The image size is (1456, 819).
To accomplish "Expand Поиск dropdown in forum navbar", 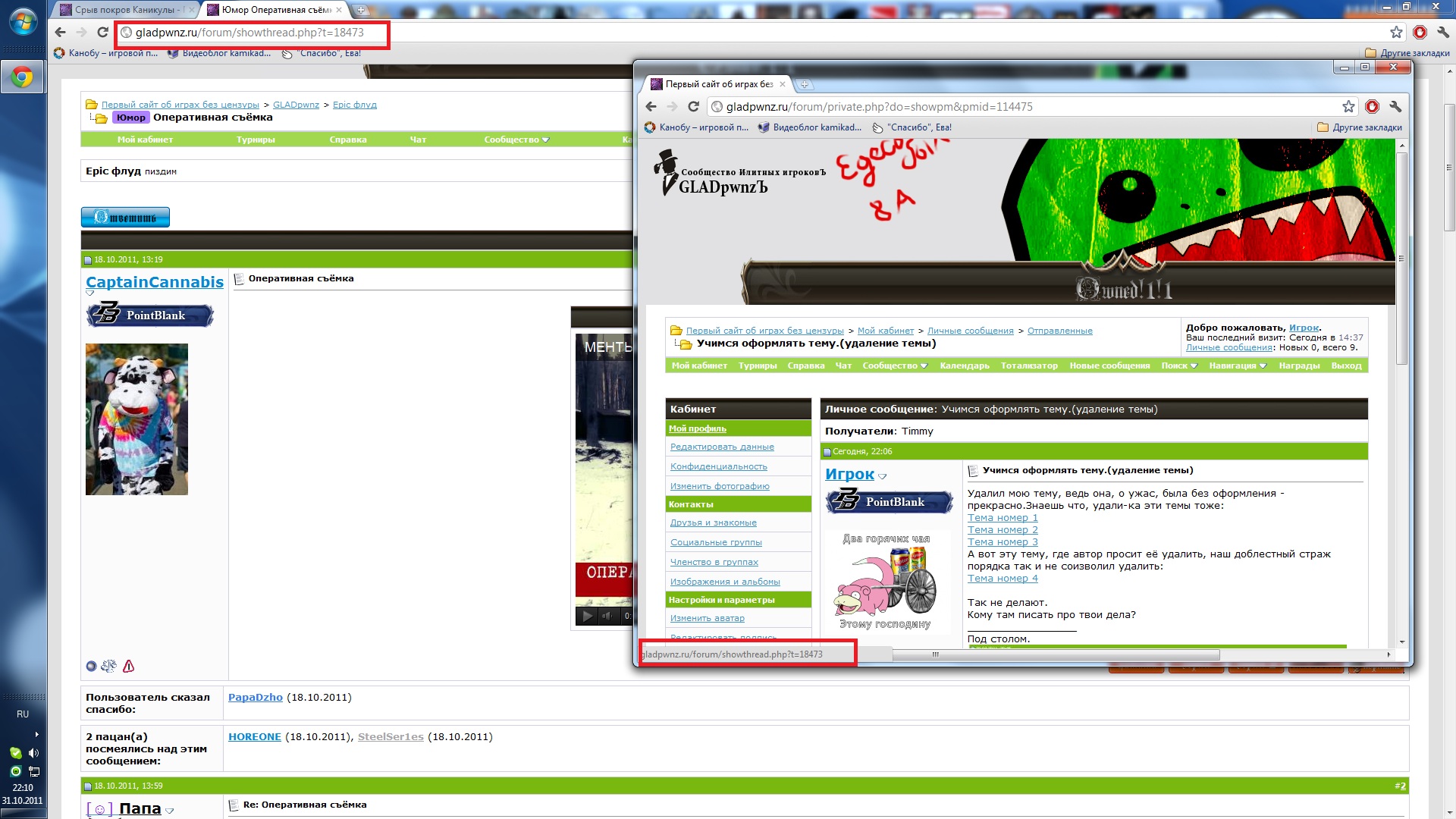I will tap(1179, 366).
